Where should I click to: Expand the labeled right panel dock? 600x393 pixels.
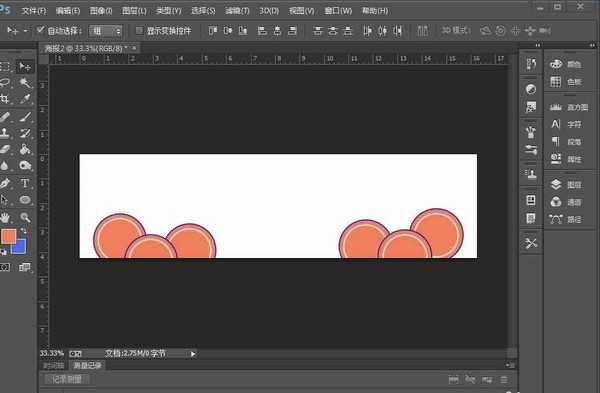[x=593, y=45]
